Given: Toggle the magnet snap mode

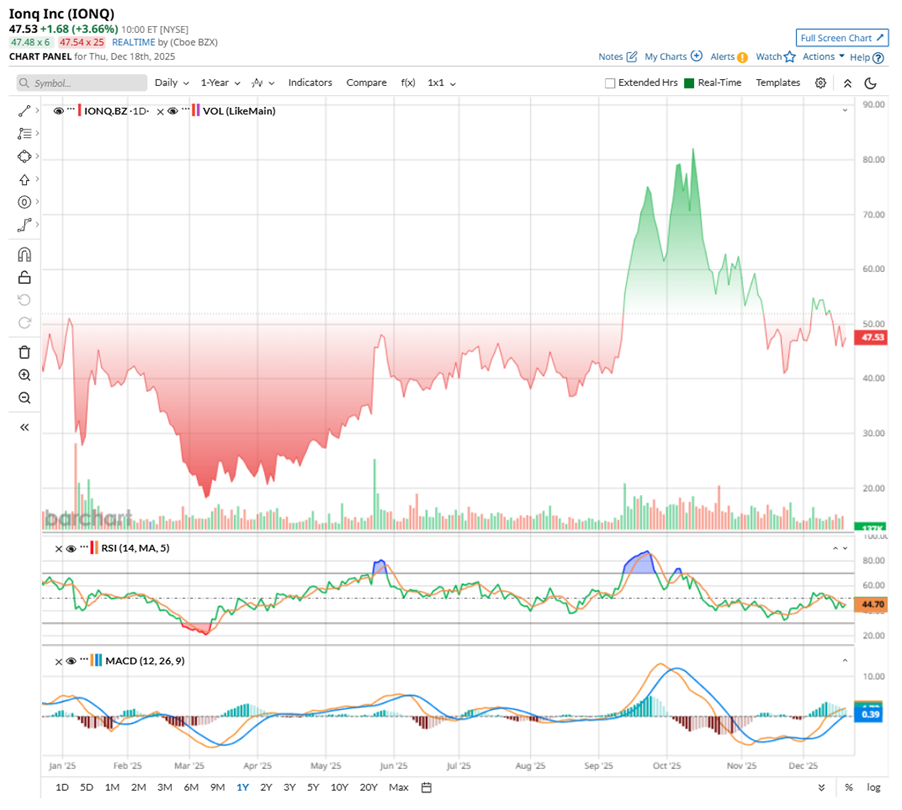Looking at the screenshot, I should (24, 254).
